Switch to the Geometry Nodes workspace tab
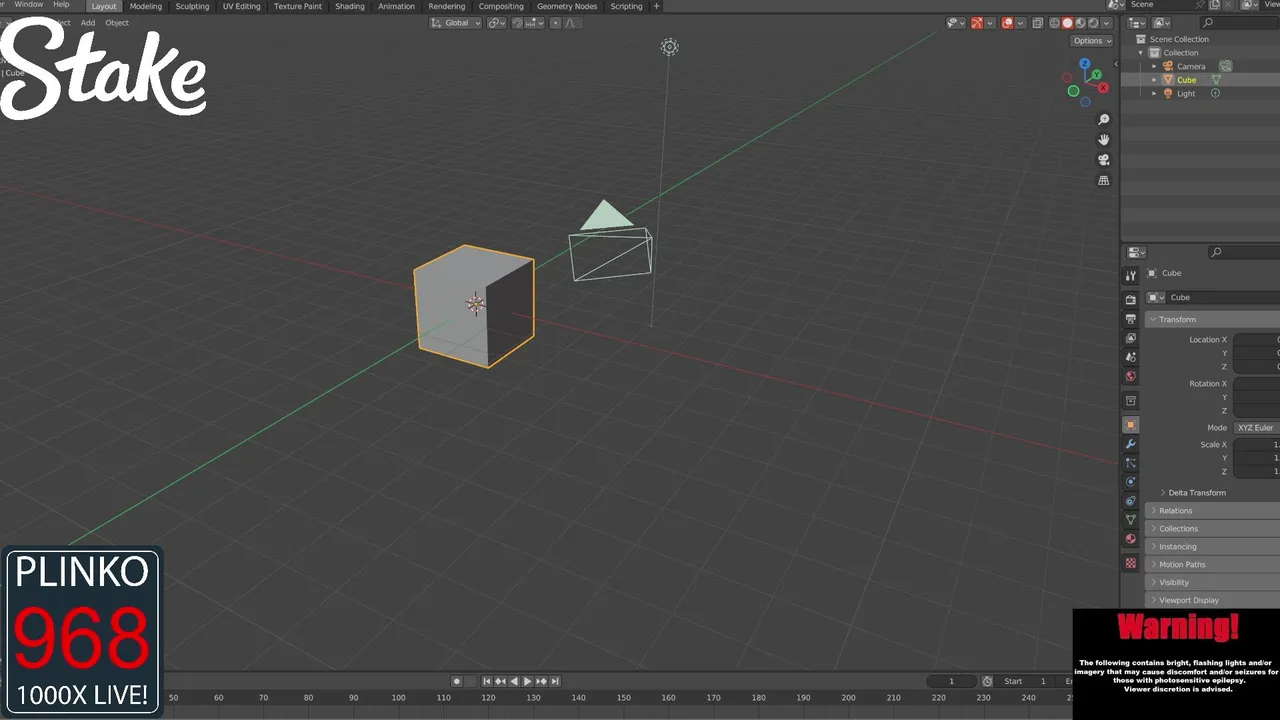 [x=567, y=6]
